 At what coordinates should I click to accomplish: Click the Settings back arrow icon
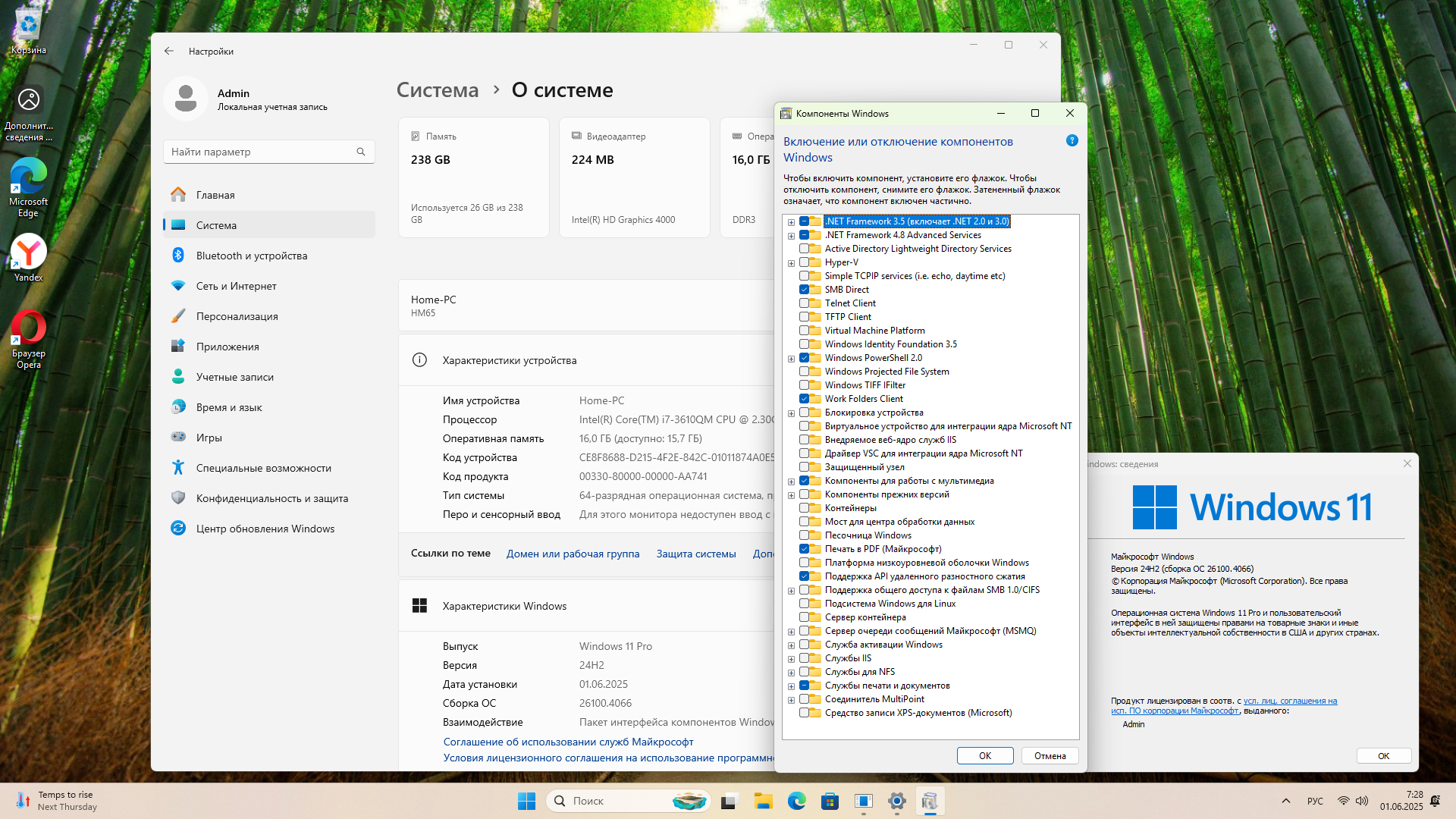tap(168, 51)
